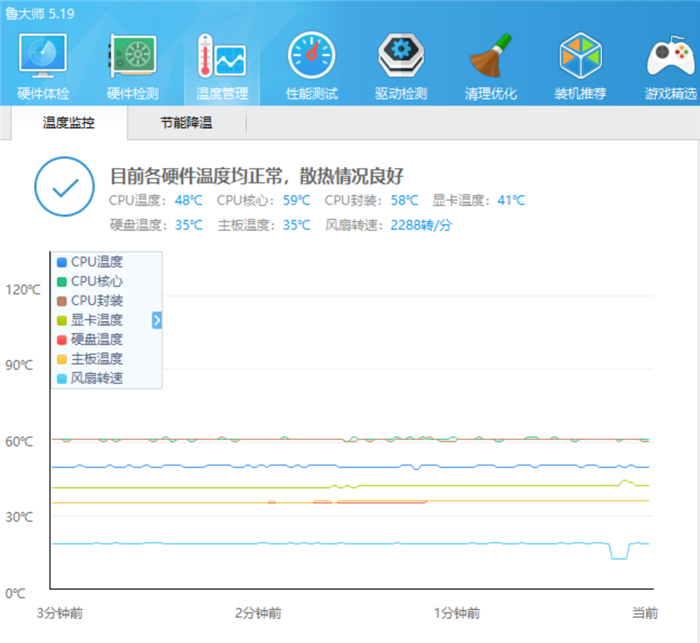Viewport: 700px width, 643px height.
Task: Click the red 硬盘温度 color swatch
Action: (x=62, y=340)
